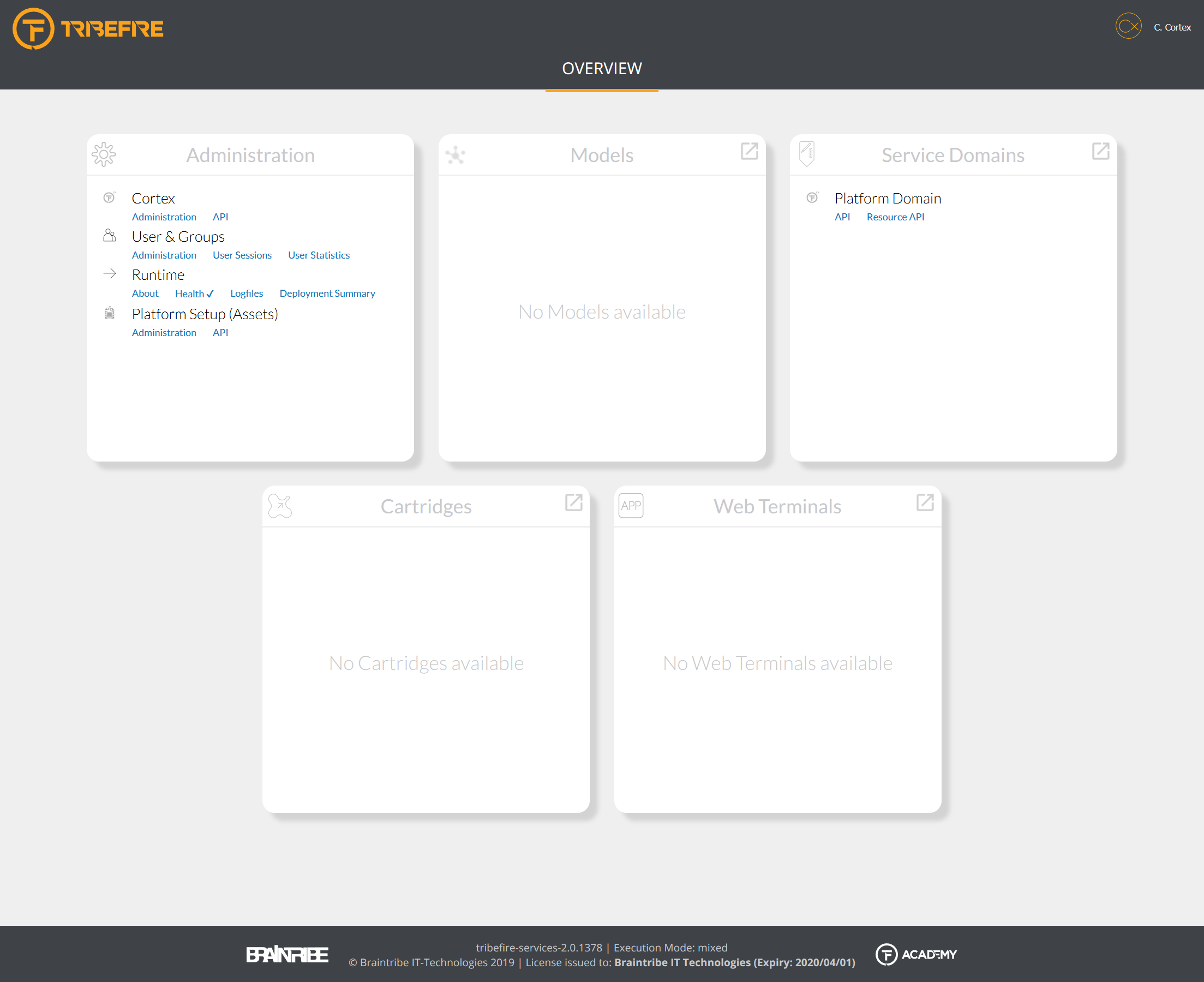Open Web Terminals external link icon
1204x982 pixels.
pos(925,503)
